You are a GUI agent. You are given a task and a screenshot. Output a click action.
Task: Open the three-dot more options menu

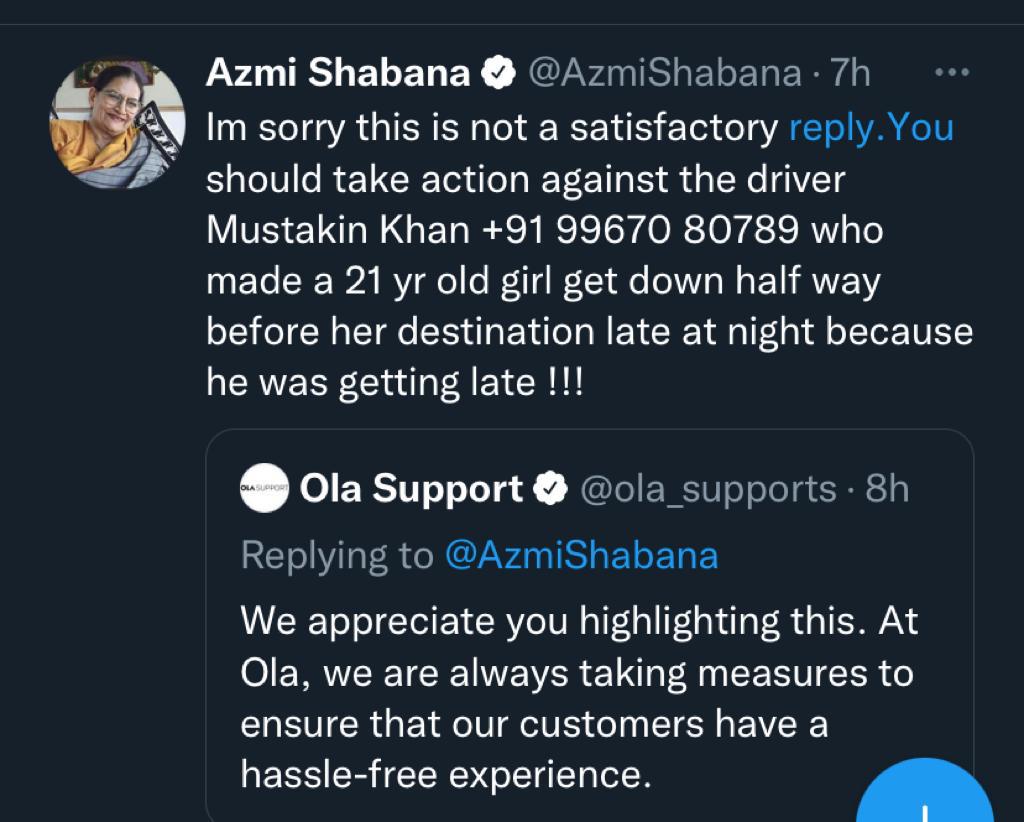pyautogui.click(x=950, y=73)
